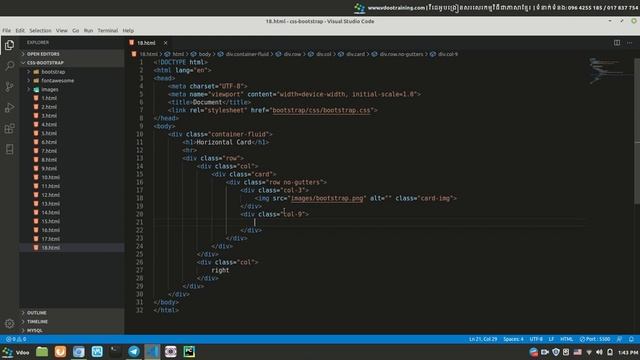The width and height of the screenshot is (640, 360).
Task: Expand the fontawesome folder
Action: tap(58, 80)
